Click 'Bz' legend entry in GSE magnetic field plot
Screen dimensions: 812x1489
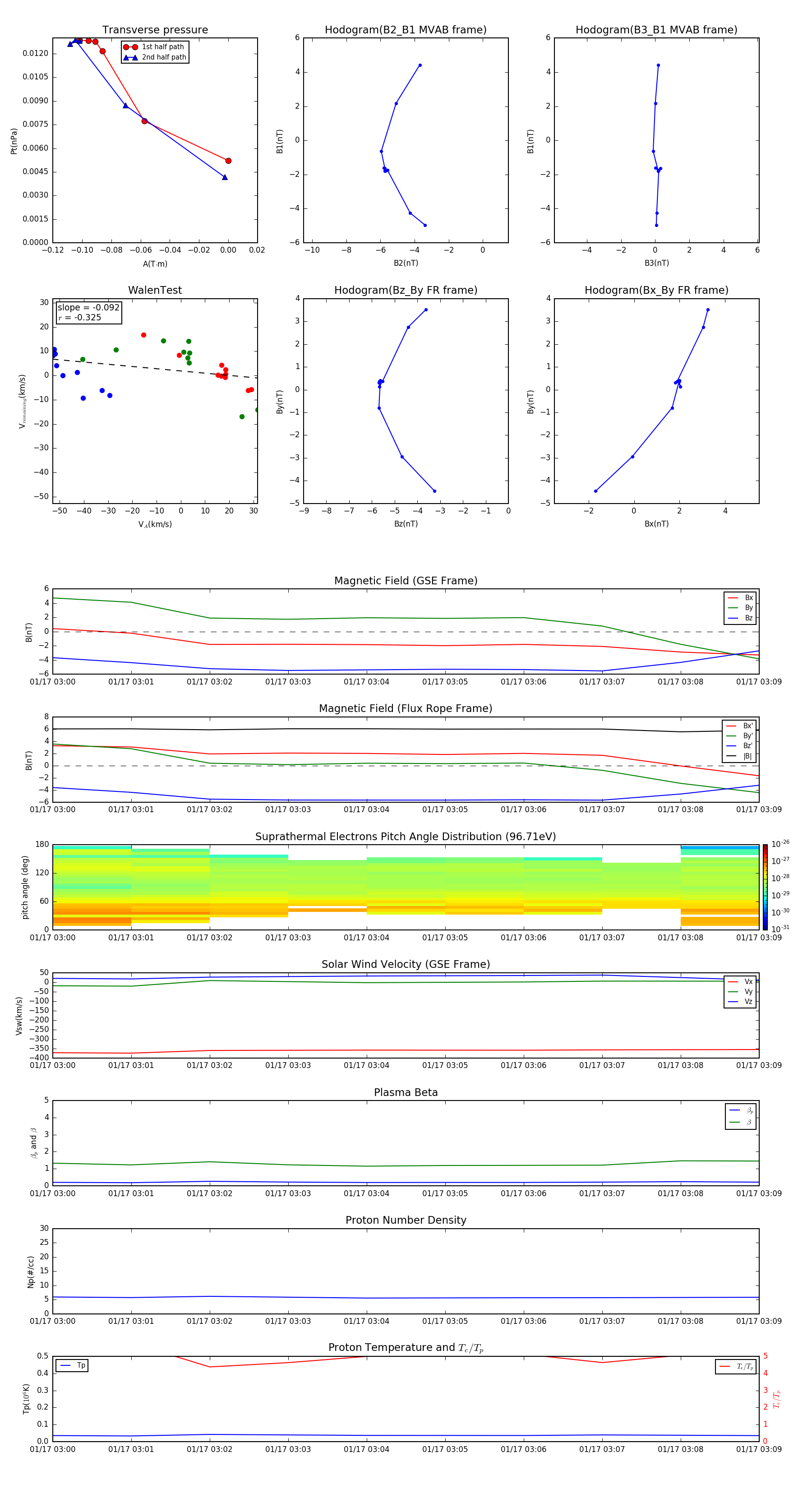tap(740, 618)
